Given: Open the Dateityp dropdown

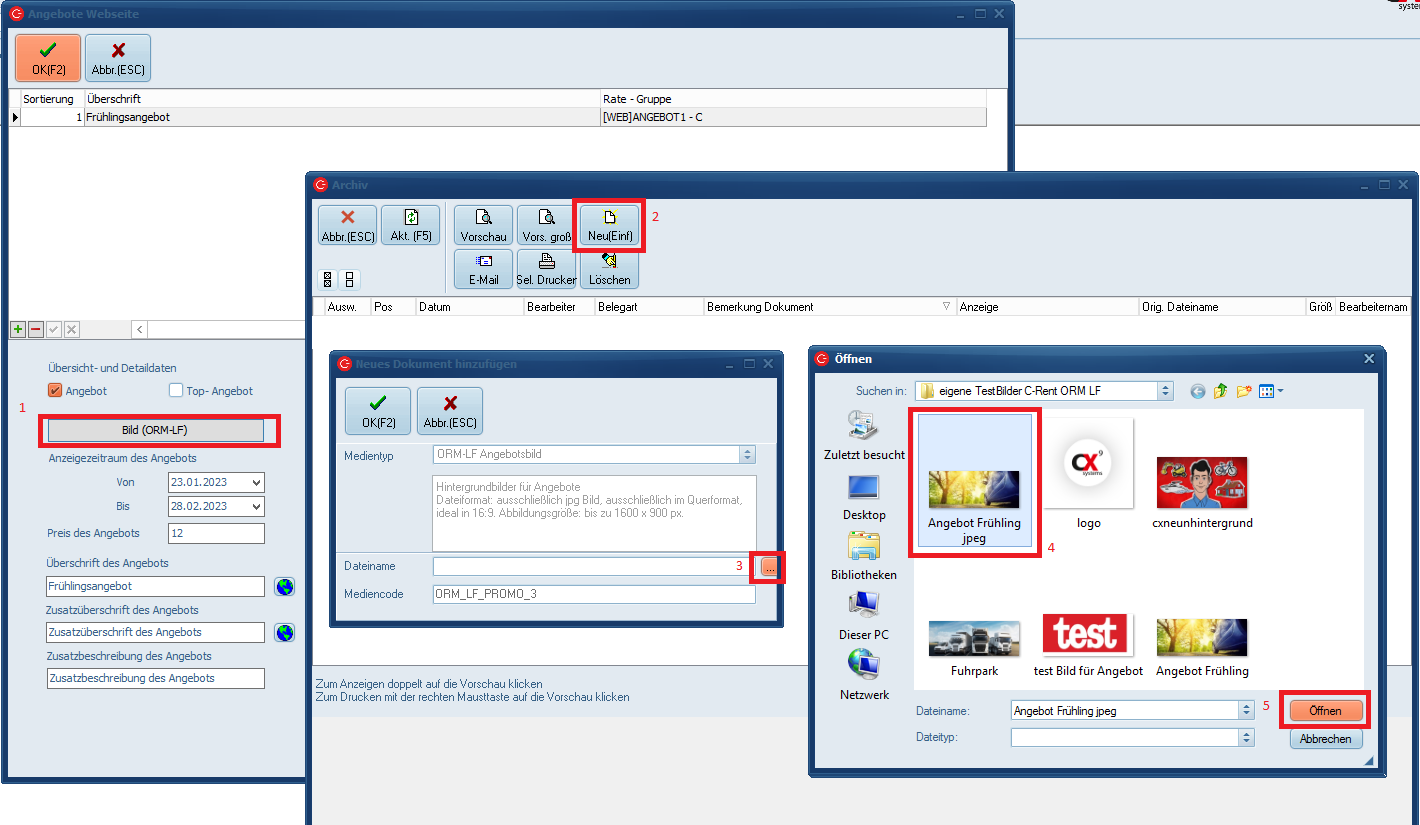Looking at the screenshot, I should [x=1246, y=737].
